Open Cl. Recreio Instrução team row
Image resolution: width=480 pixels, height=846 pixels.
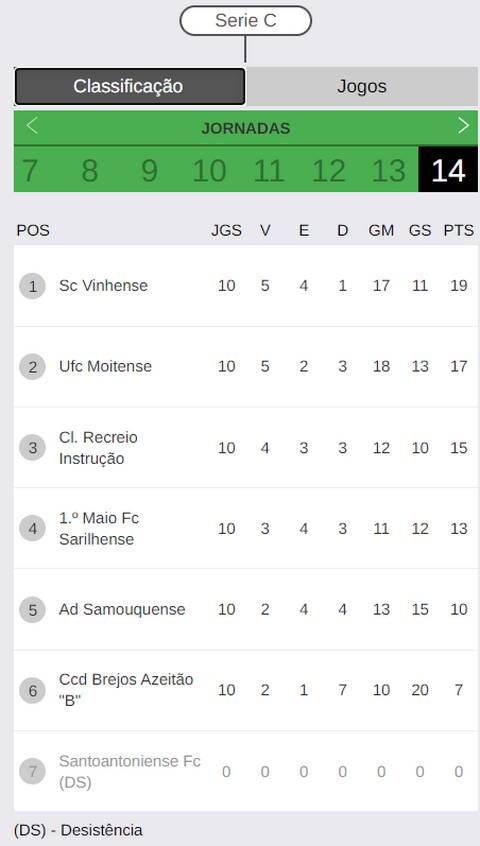[245, 448]
